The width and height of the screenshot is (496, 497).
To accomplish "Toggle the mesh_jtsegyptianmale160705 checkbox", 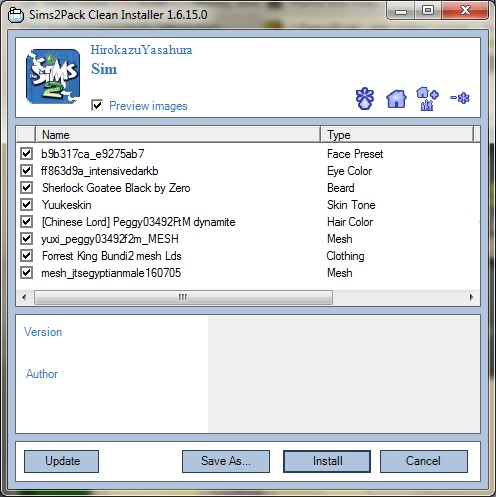I will tap(26, 273).
